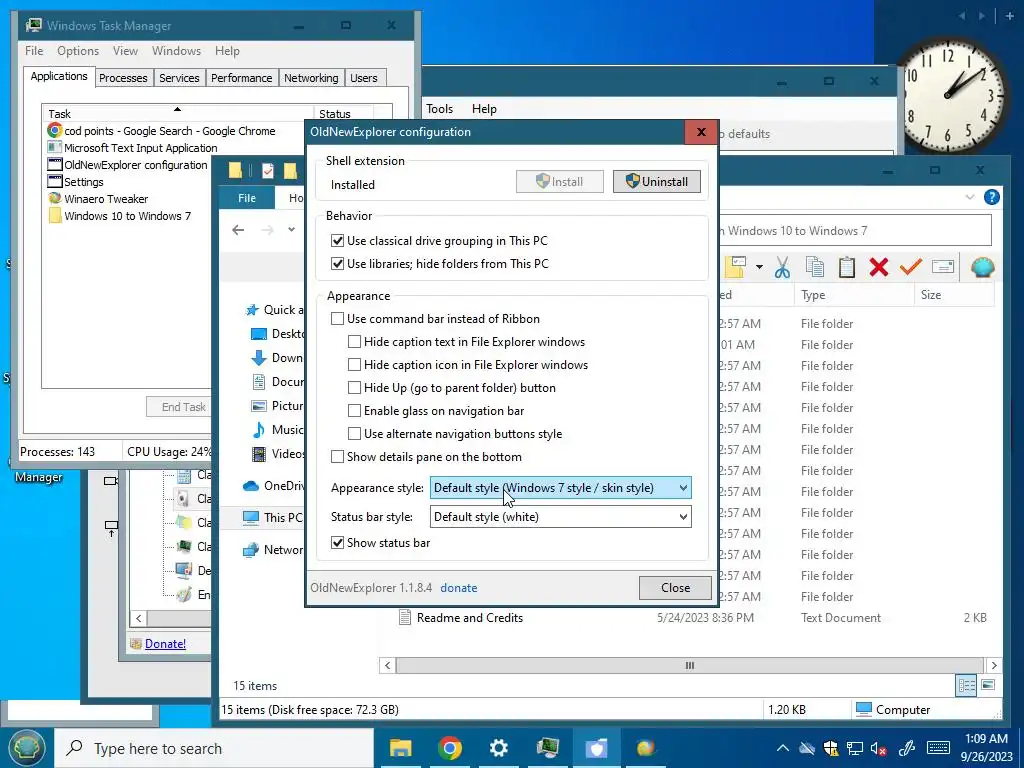Image resolution: width=1024 pixels, height=768 pixels.
Task: Check Hide caption icon in File Explorer
Action: (x=355, y=364)
